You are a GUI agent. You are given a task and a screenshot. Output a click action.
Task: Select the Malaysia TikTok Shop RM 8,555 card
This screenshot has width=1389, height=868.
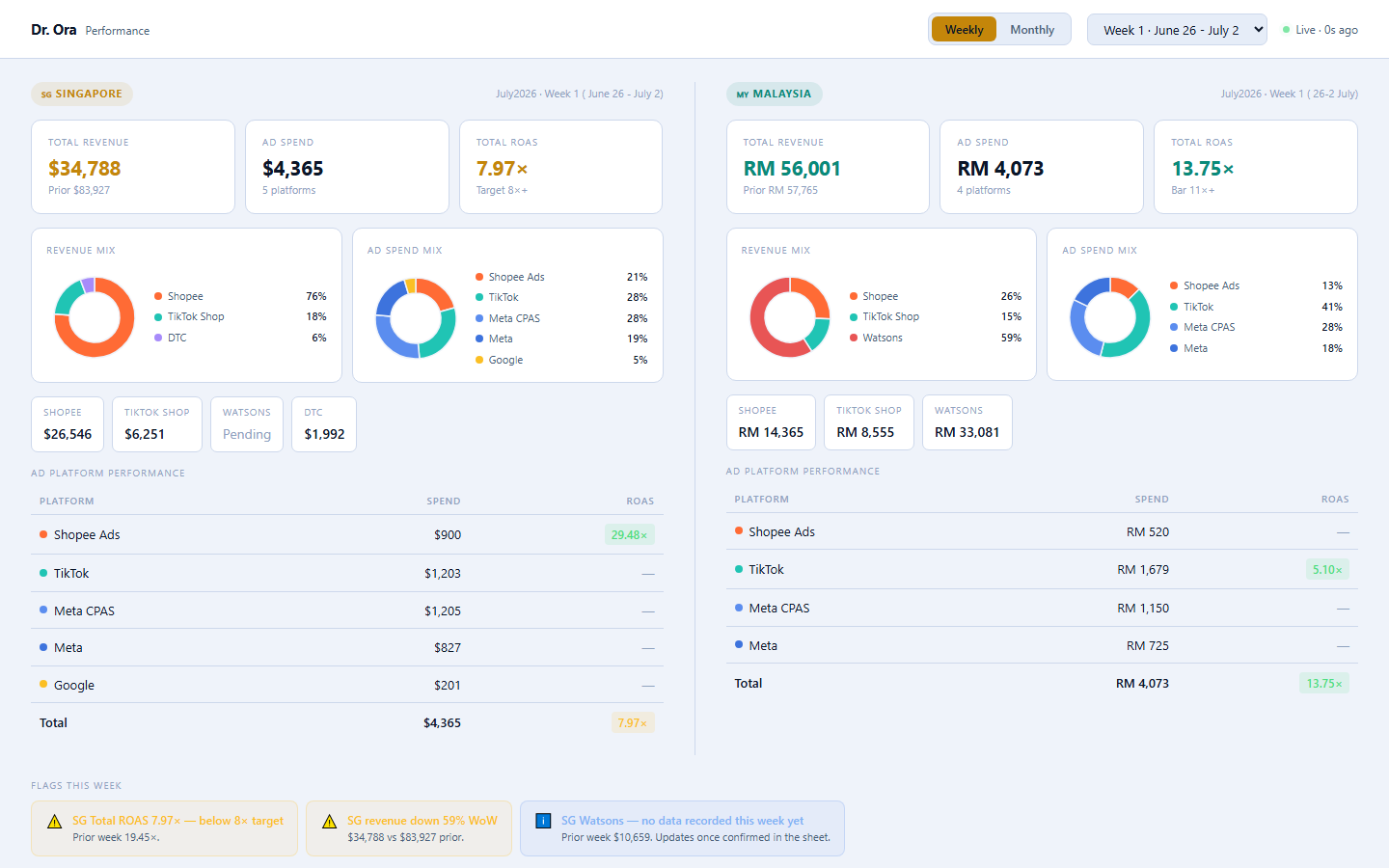869,422
